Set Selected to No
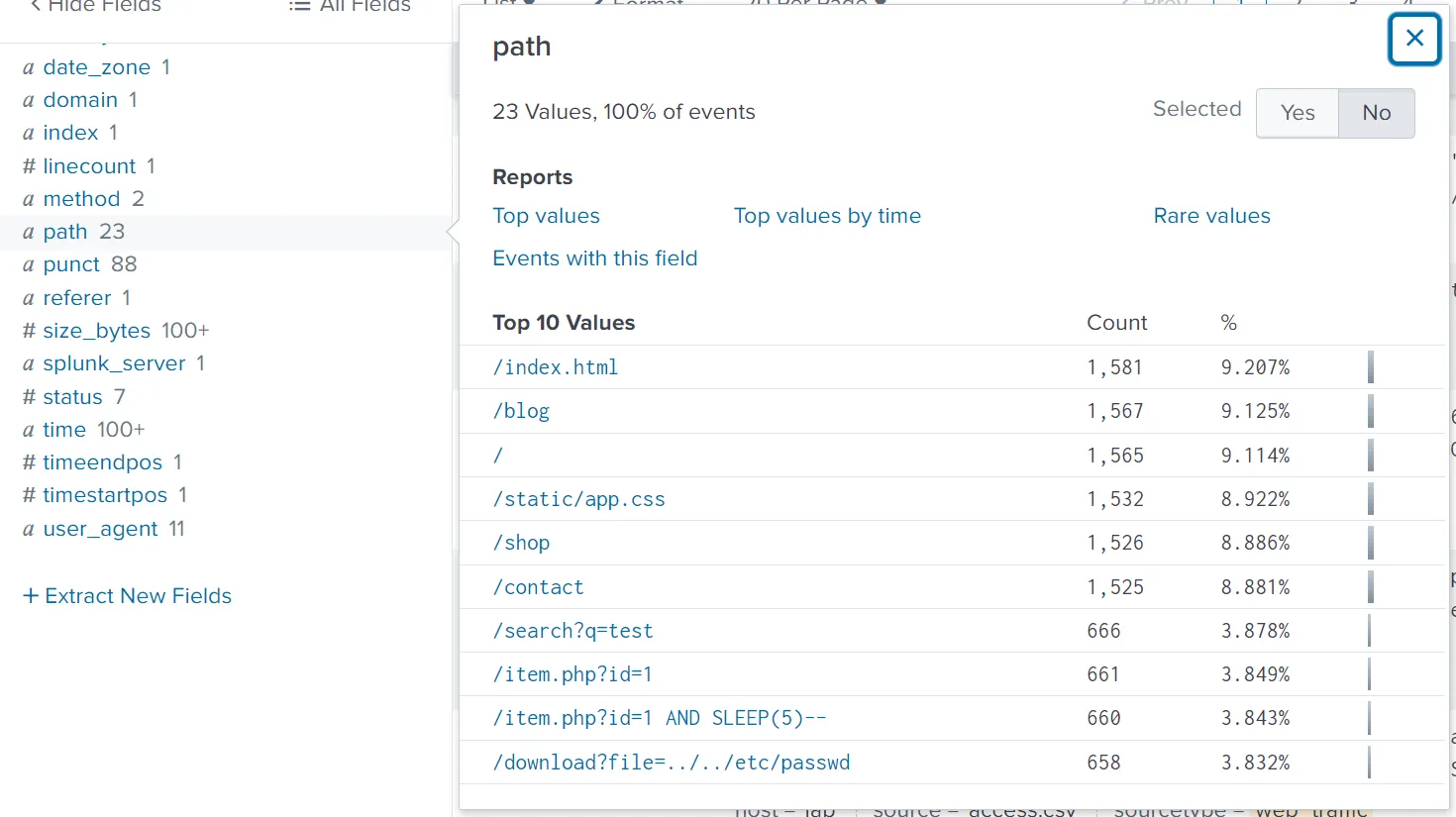This screenshot has width=1456, height=817. pyautogui.click(x=1376, y=113)
